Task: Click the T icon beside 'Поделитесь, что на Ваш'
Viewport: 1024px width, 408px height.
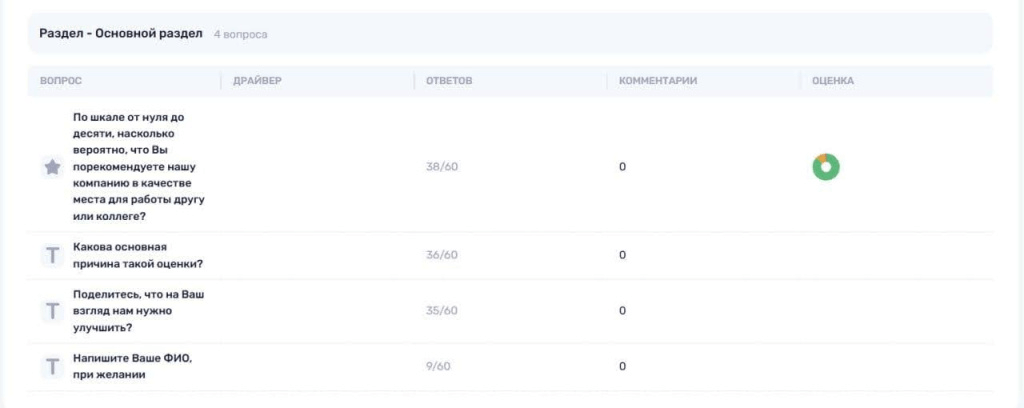Action: coord(52,311)
